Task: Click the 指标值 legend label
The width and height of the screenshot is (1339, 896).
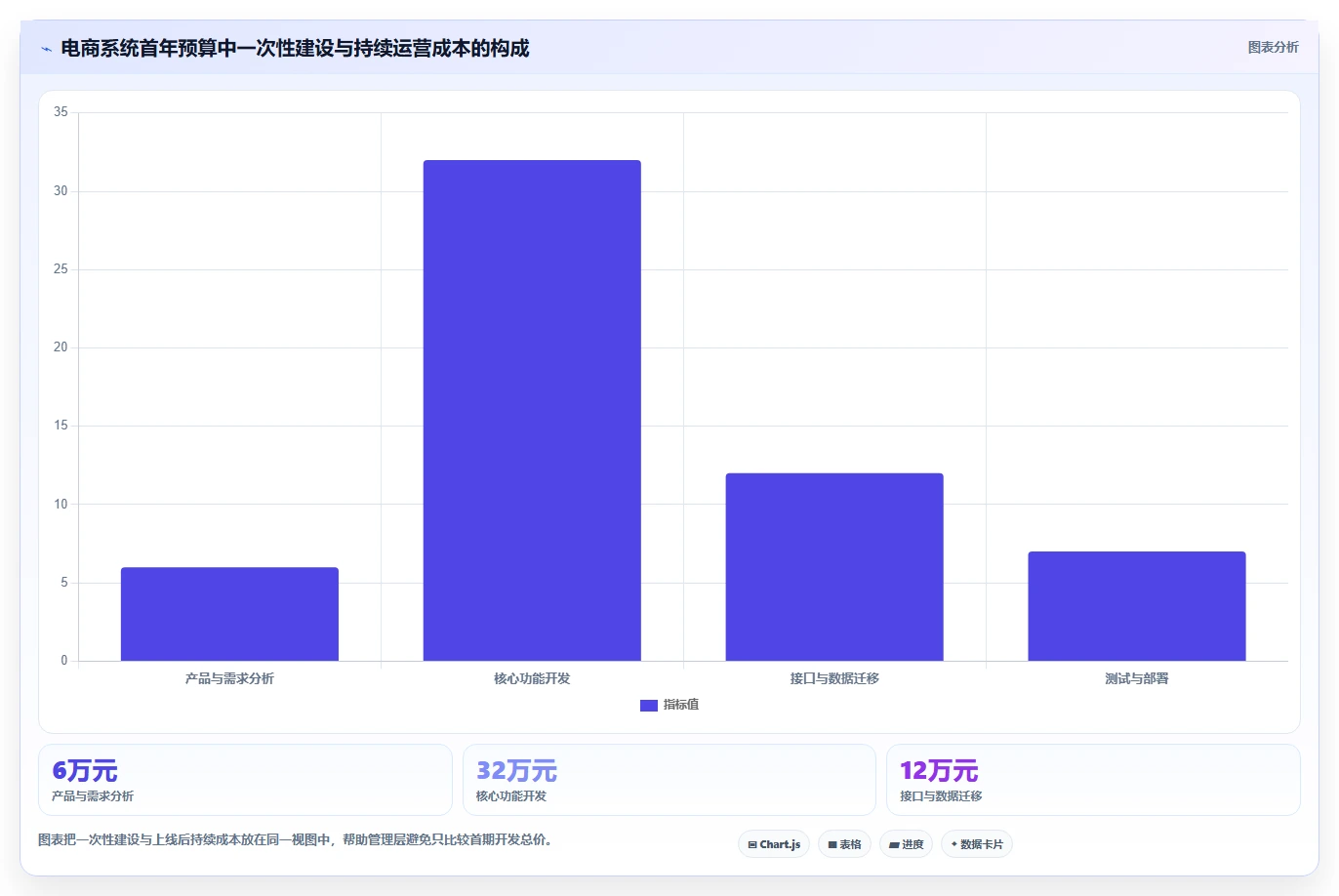Action: (681, 705)
